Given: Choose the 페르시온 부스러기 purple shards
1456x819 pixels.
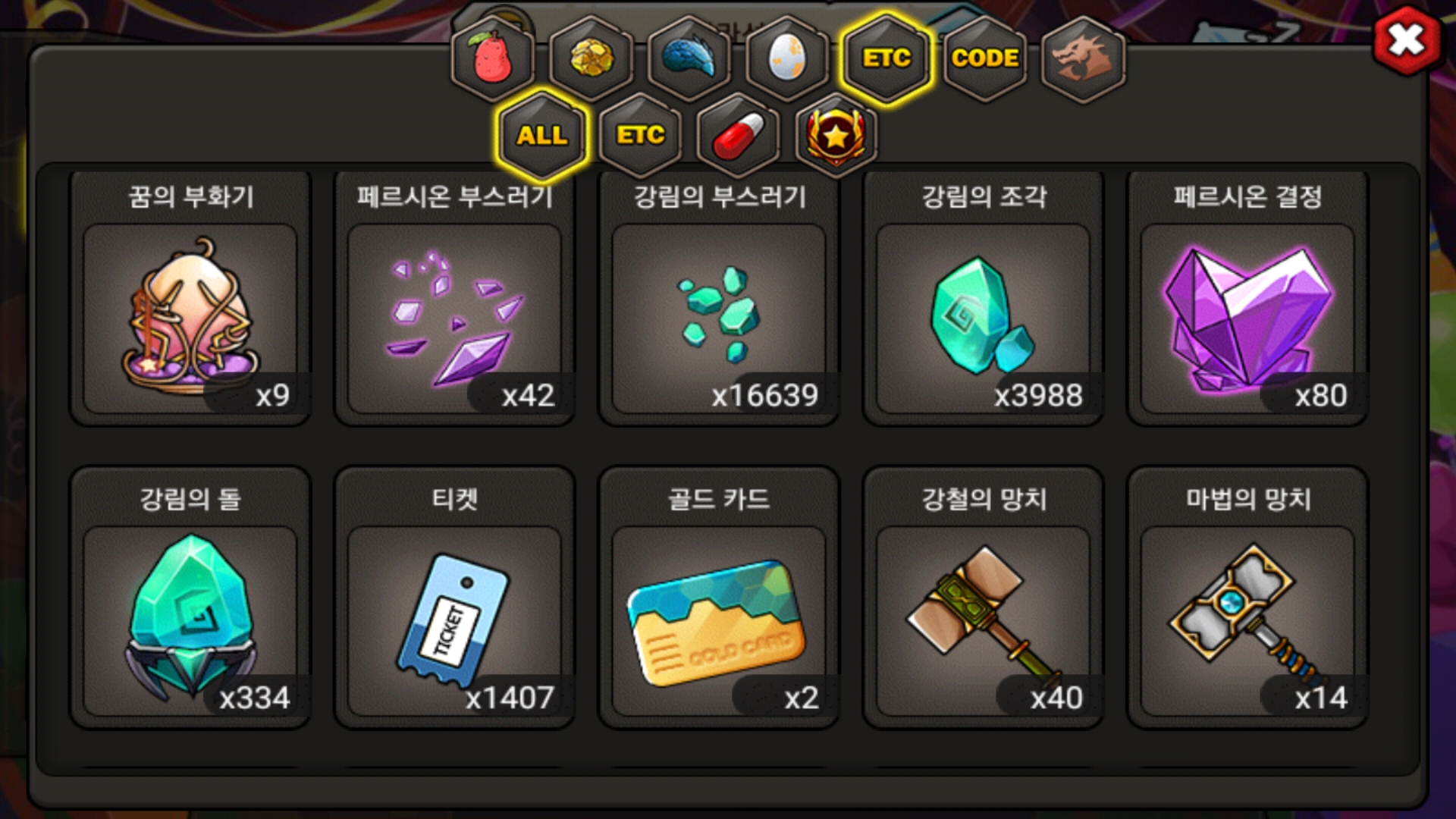Looking at the screenshot, I should point(454,298).
